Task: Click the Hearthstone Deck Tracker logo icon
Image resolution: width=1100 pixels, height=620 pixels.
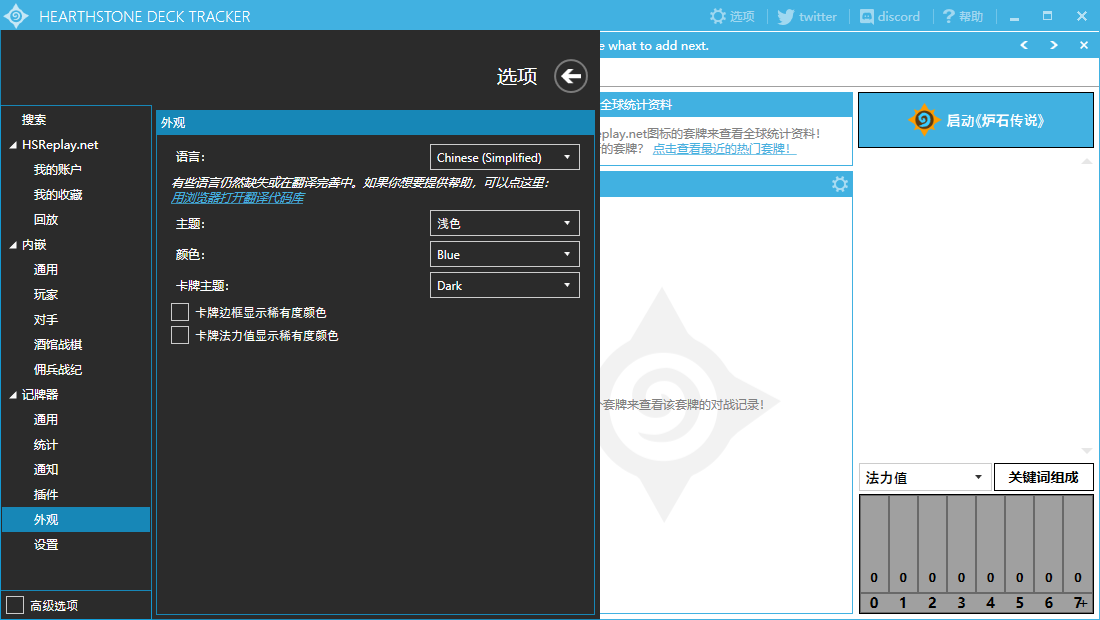Action: click(15, 15)
